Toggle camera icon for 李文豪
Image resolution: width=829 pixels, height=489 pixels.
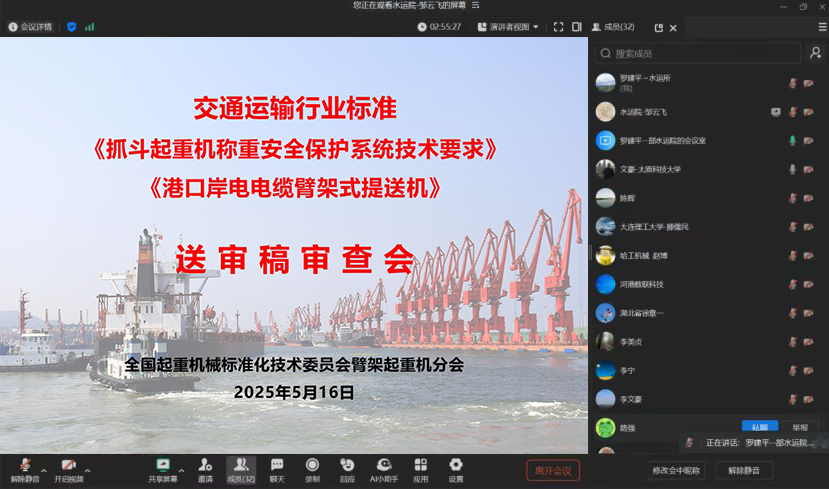pyautogui.click(x=808, y=400)
